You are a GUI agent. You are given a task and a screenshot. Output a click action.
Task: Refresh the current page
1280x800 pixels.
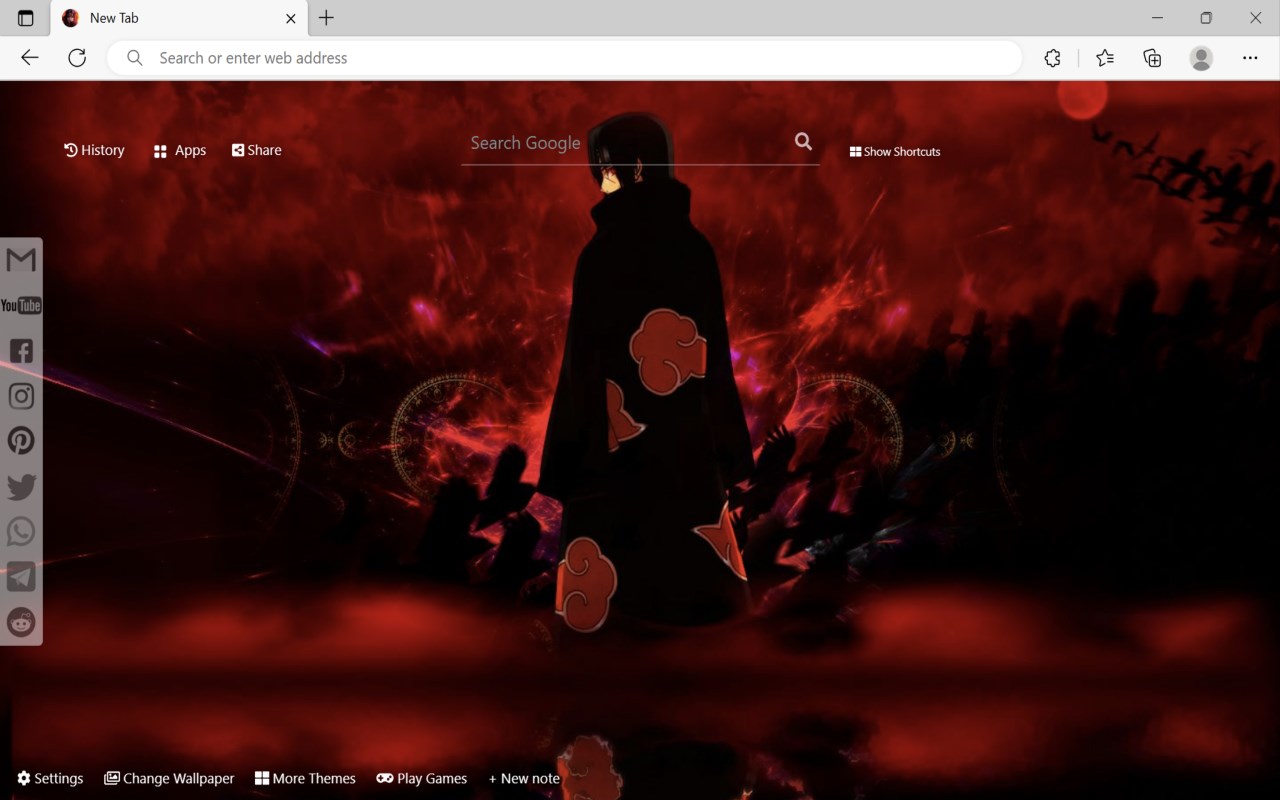(77, 58)
